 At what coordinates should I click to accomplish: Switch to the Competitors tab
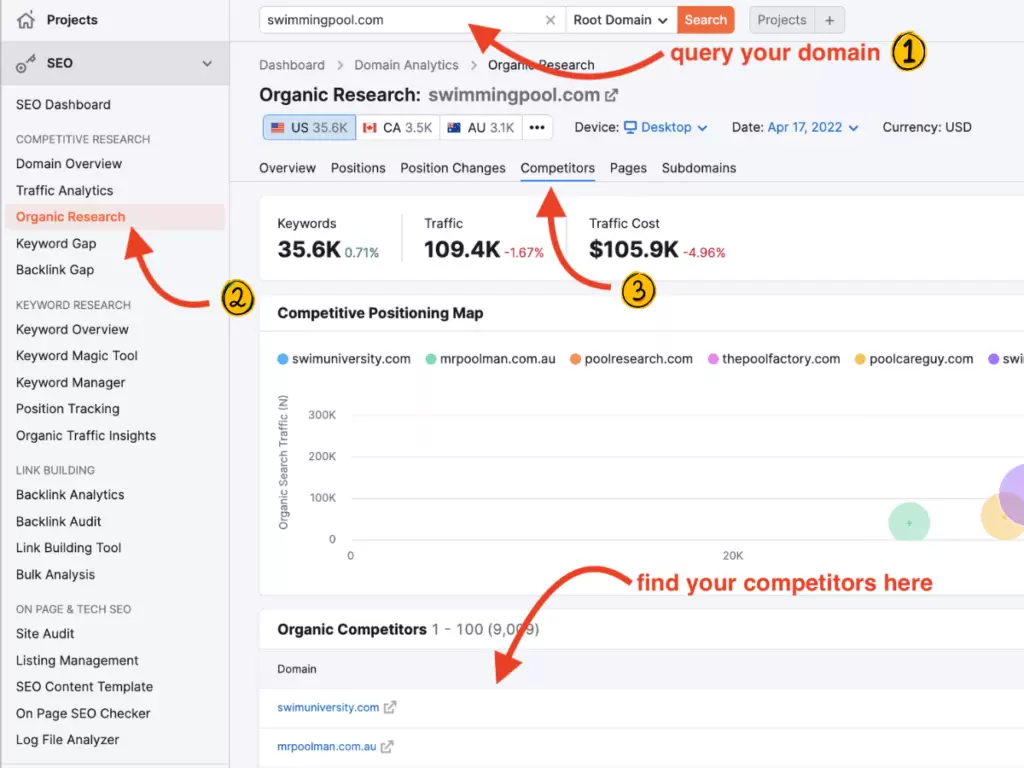pyautogui.click(x=557, y=168)
